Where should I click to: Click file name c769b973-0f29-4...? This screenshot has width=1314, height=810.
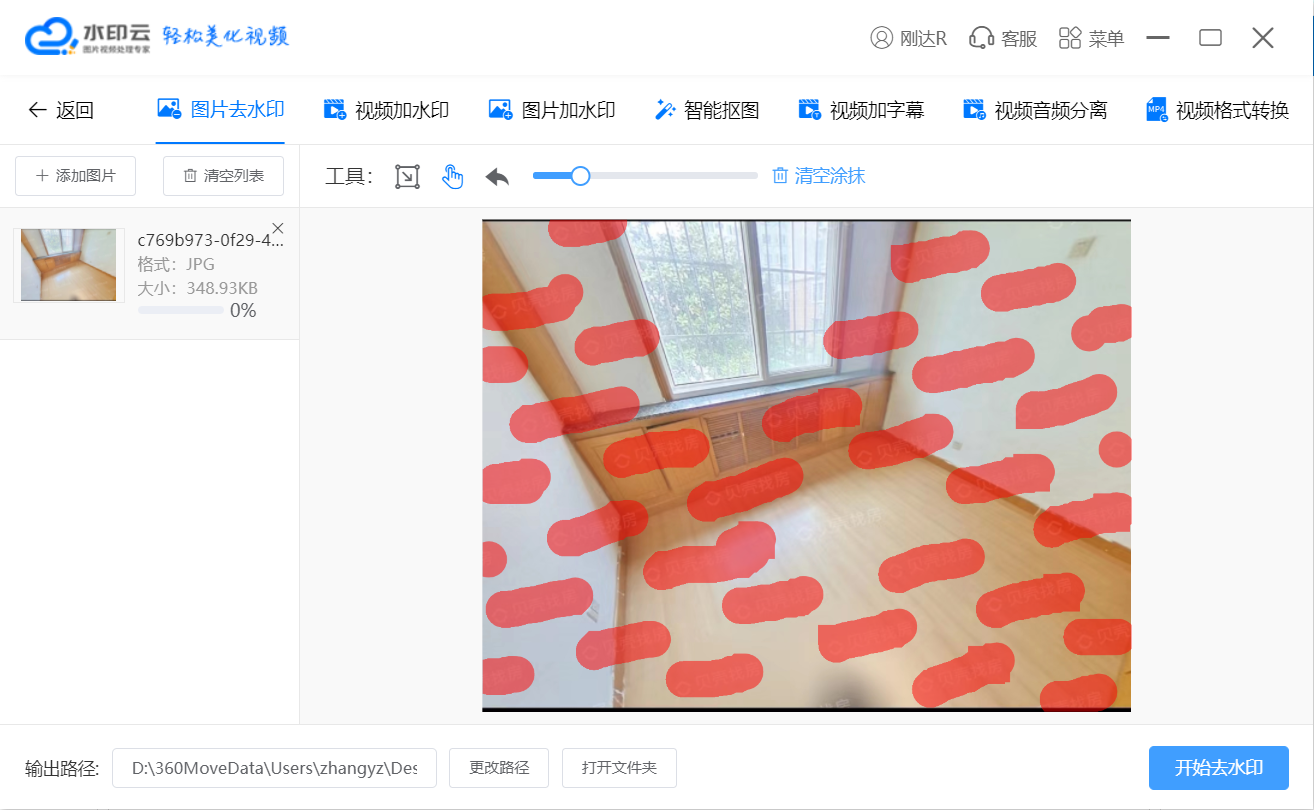pyautogui.click(x=211, y=240)
